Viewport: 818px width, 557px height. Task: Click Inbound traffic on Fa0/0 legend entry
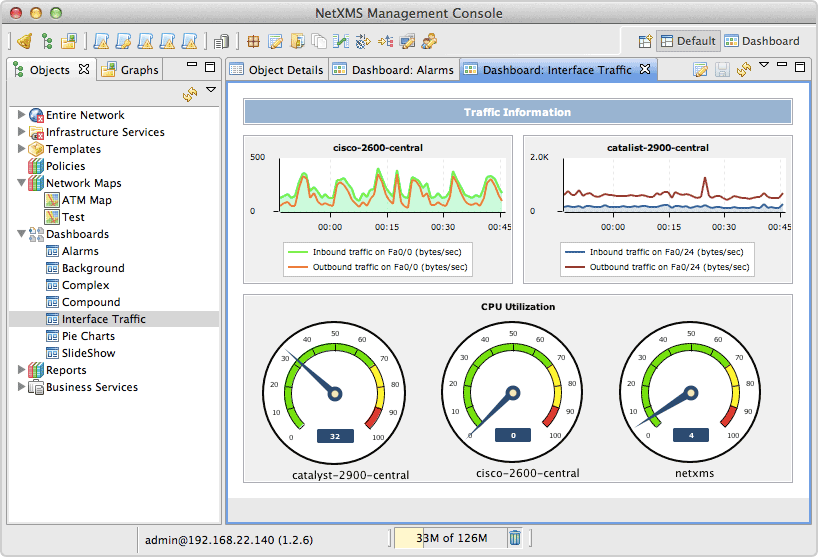[x=375, y=252]
